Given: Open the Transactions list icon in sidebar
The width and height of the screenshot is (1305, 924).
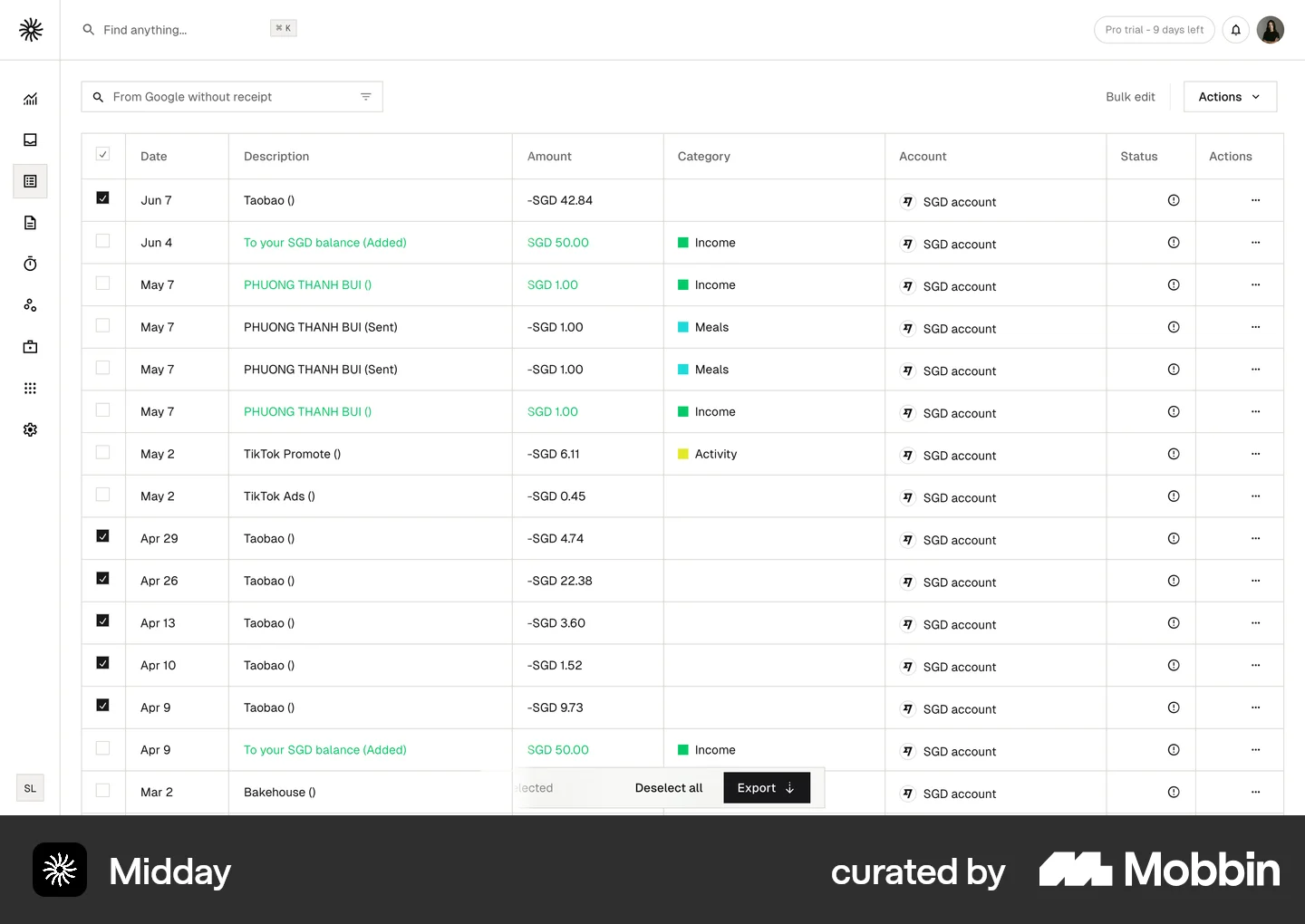Looking at the screenshot, I should tap(30, 181).
